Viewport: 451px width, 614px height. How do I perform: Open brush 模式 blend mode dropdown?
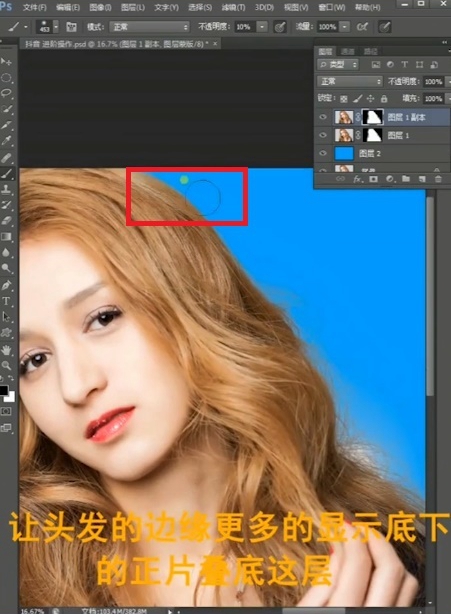tap(149, 27)
